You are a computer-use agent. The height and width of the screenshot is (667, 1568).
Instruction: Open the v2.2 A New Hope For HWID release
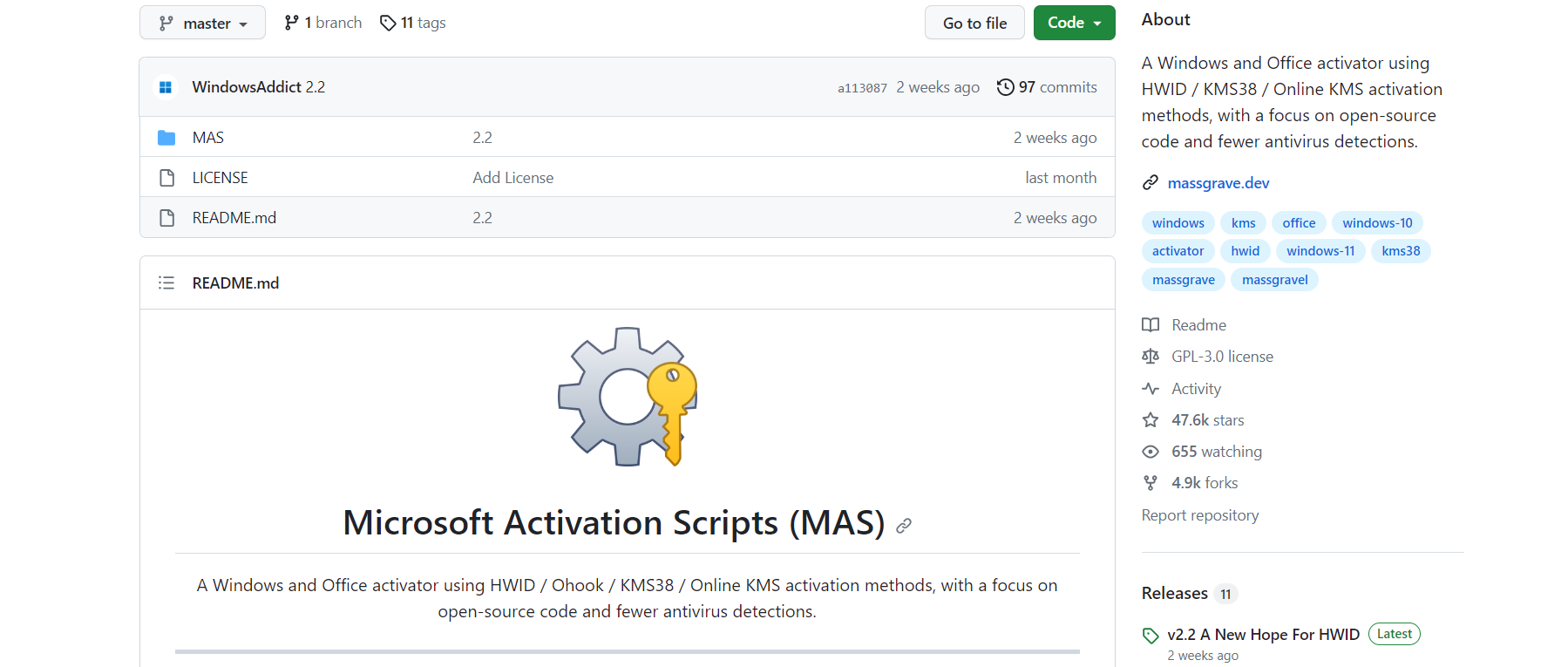coord(1263,635)
